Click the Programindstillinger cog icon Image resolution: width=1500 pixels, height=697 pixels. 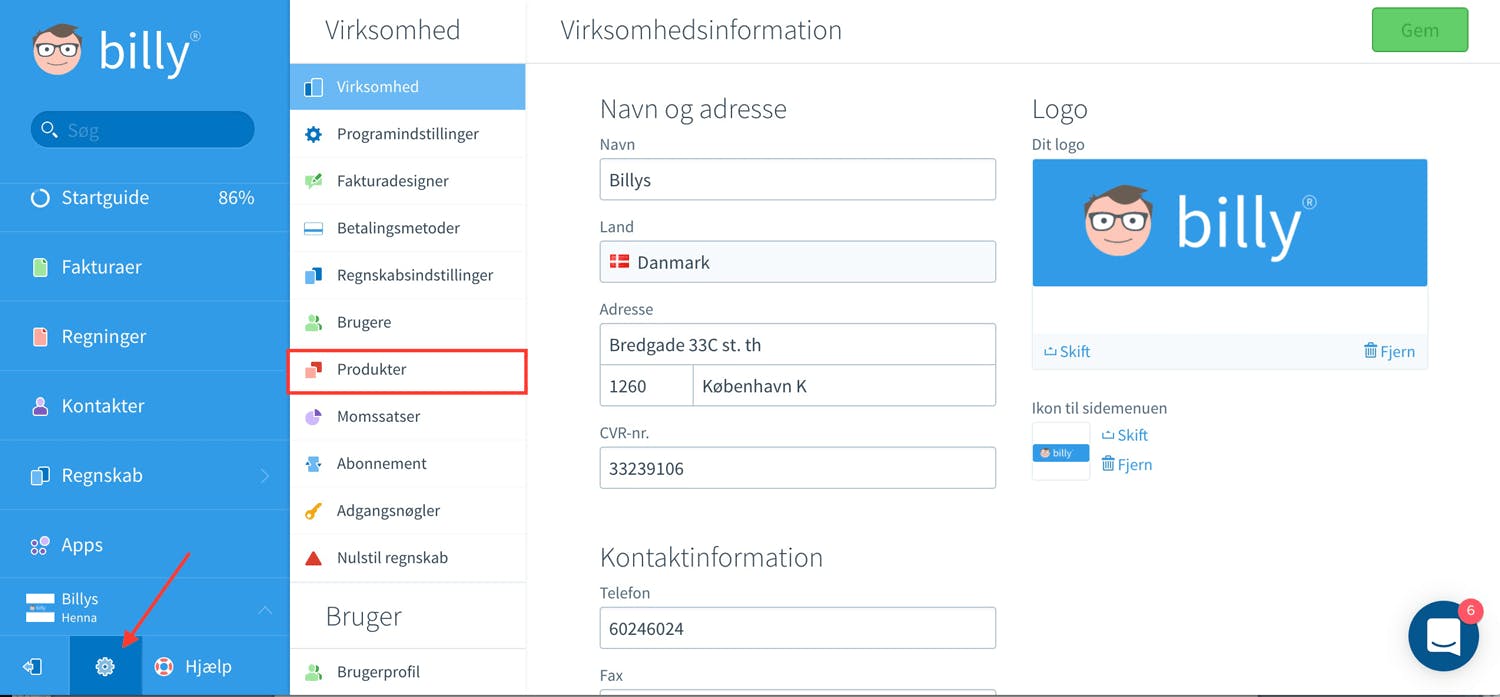(x=313, y=134)
